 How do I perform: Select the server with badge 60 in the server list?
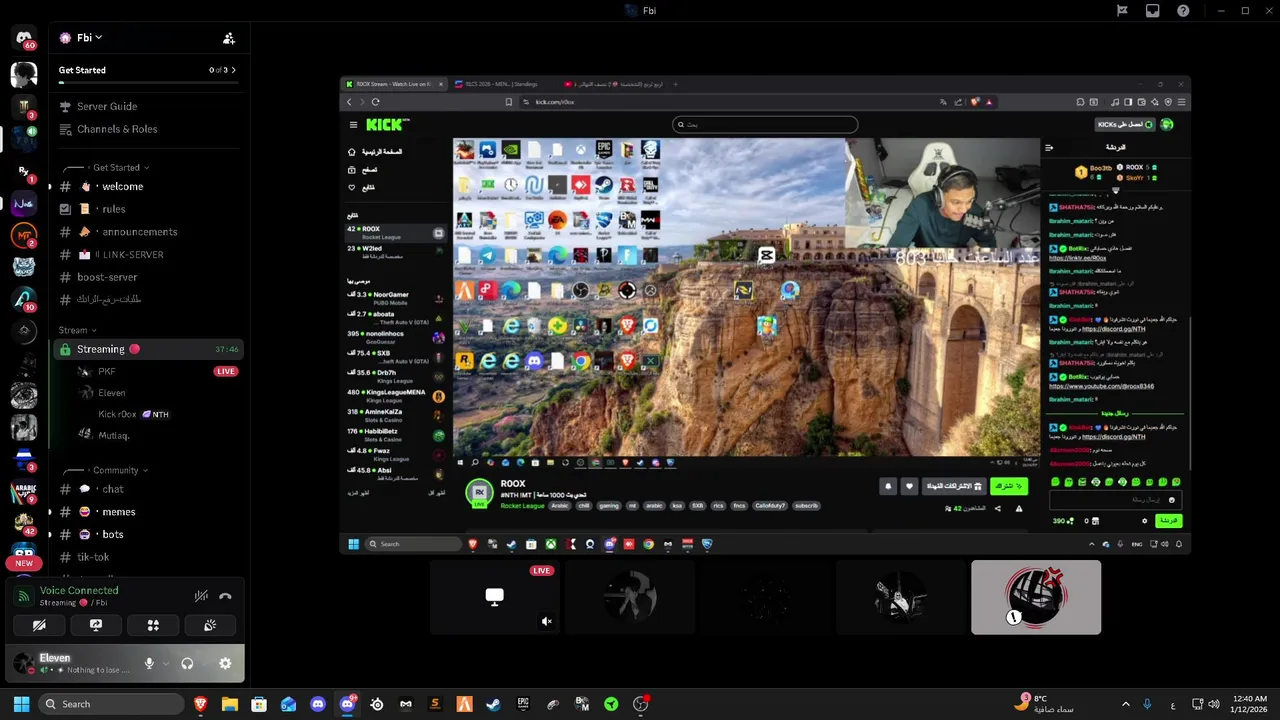pos(24,39)
